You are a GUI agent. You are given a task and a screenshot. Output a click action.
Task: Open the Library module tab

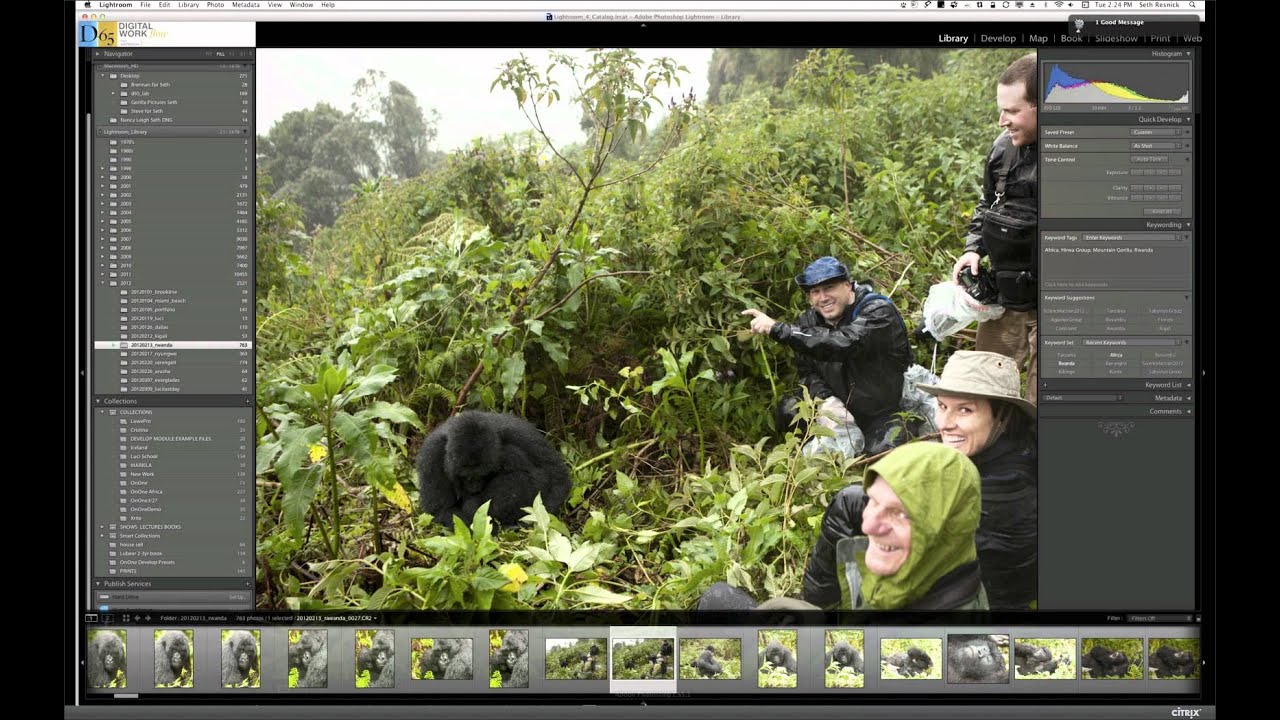point(953,38)
